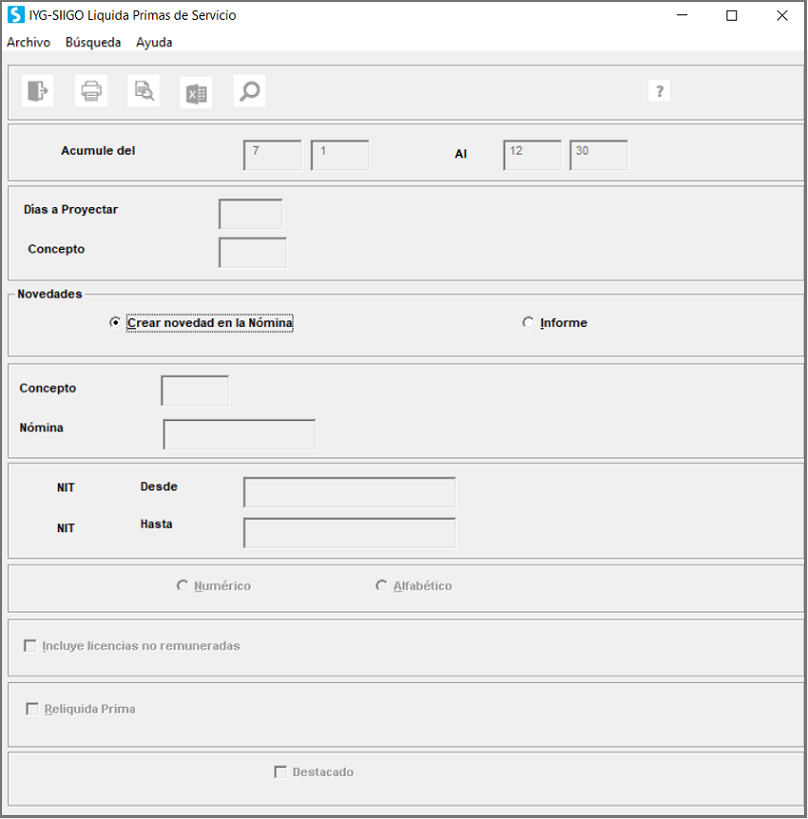808x819 pixels.
Task: Click the exit door toolbar icon
Action: [x=38, y=91]
